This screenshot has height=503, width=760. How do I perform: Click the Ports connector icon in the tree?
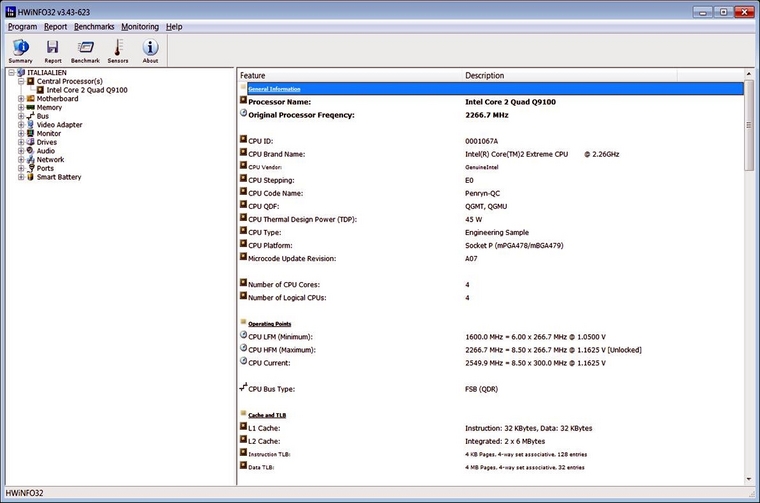tap(31, 169)
